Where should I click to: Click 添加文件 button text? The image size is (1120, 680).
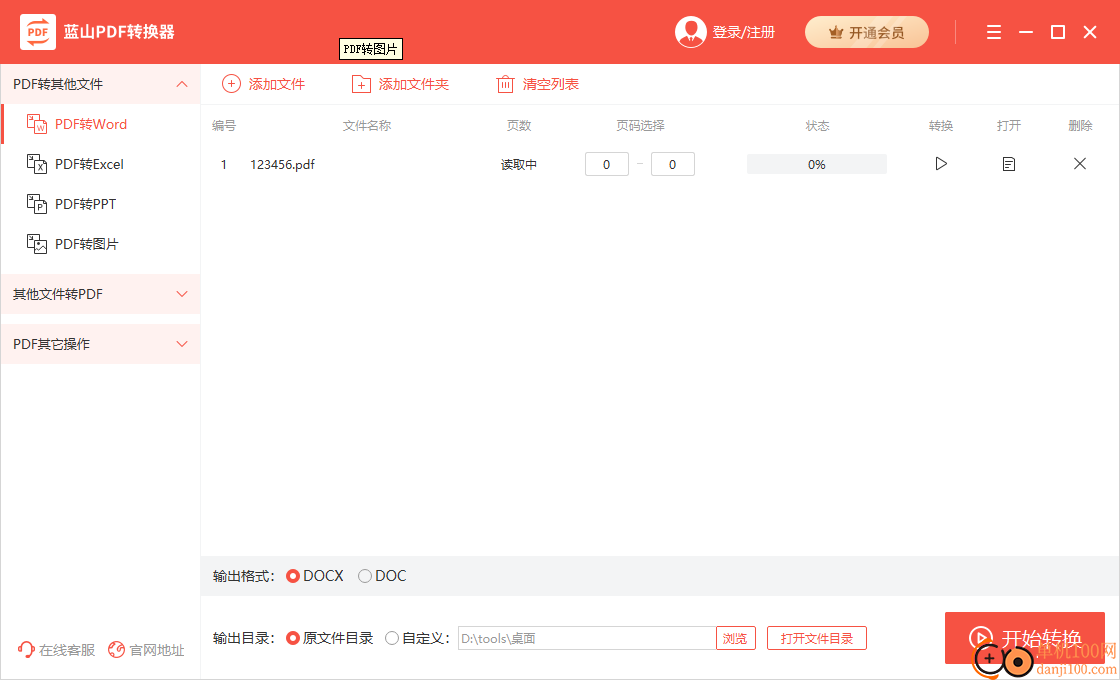click(277, 84)
